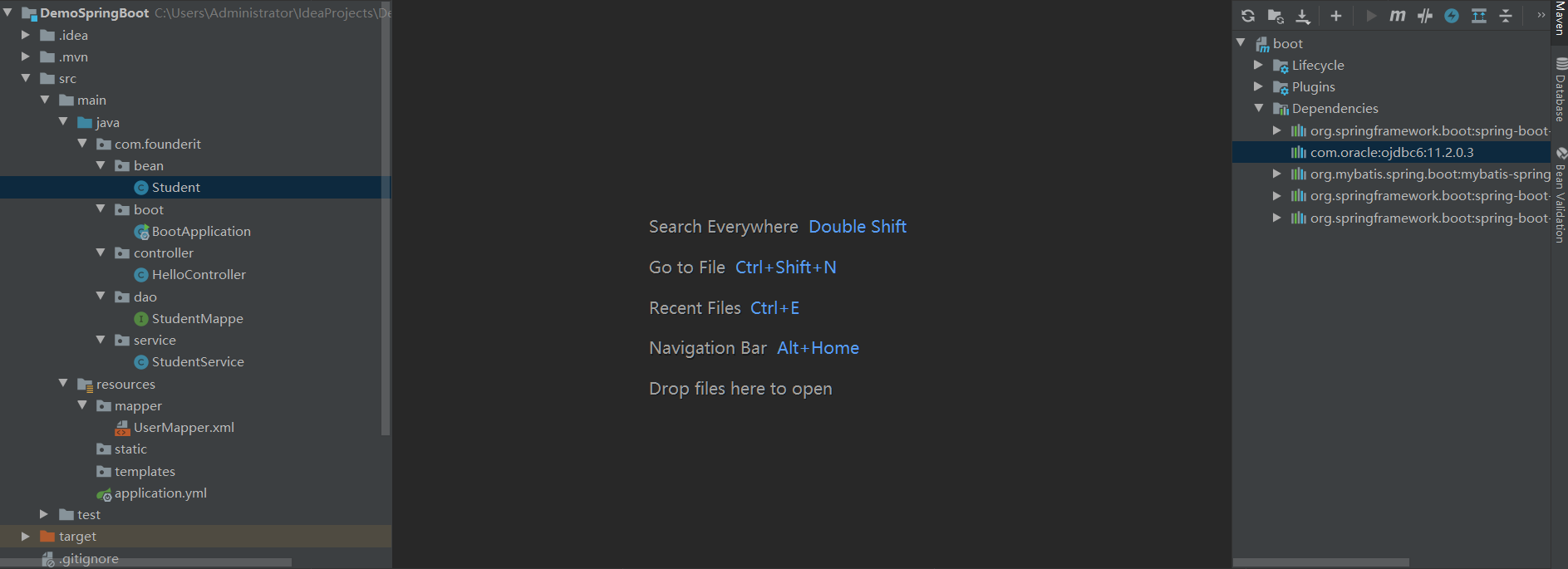
Task: Show more Maven toolbar actions chevron
Action: [x=1541, y=15]
